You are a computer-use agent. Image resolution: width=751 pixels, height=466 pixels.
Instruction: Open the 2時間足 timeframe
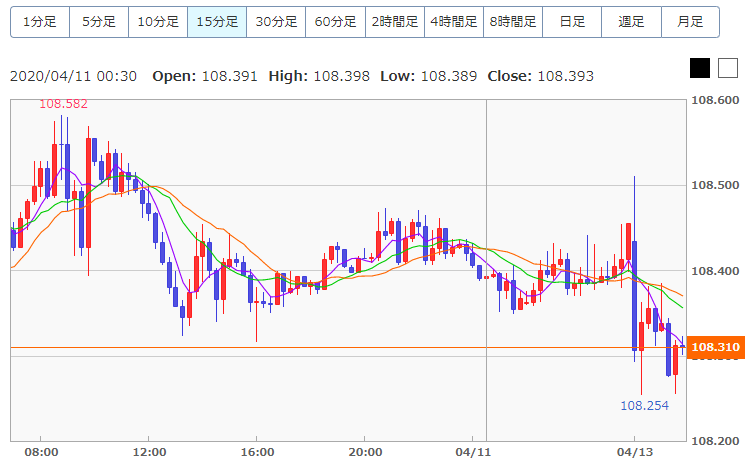[x=394, y=21]
